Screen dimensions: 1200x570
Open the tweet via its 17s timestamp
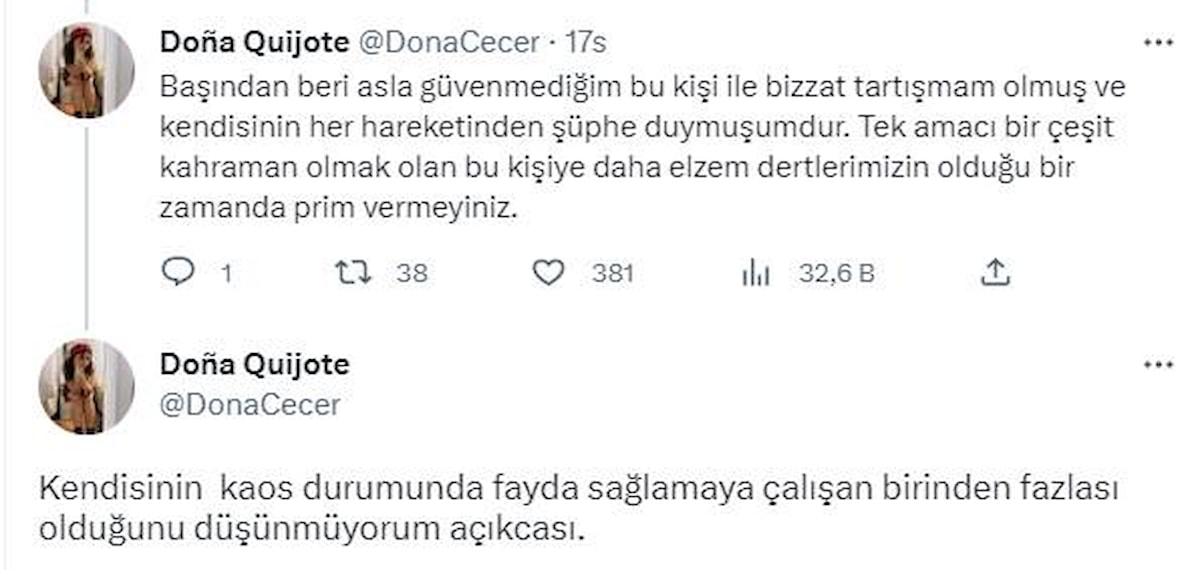(585, 43)
